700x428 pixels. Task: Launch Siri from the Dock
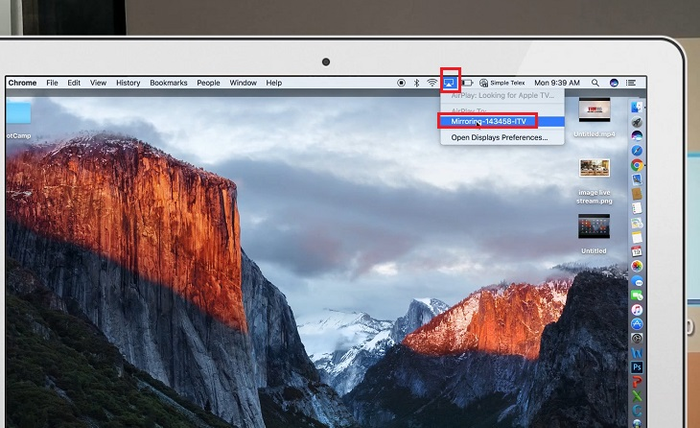pos(637,136)
